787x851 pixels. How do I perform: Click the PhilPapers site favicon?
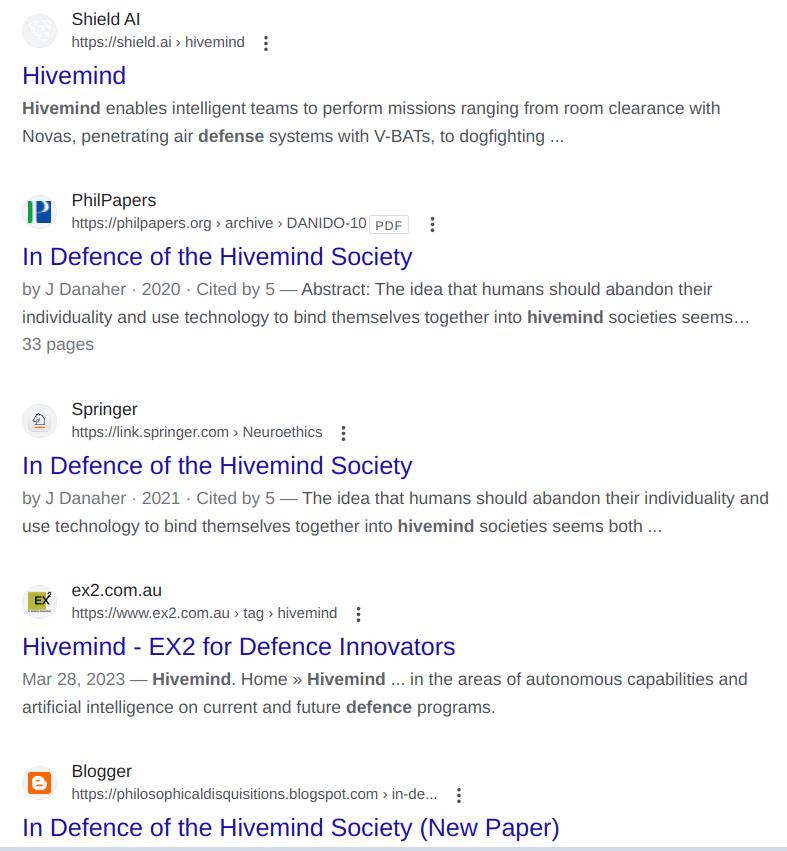pos(40,212)
